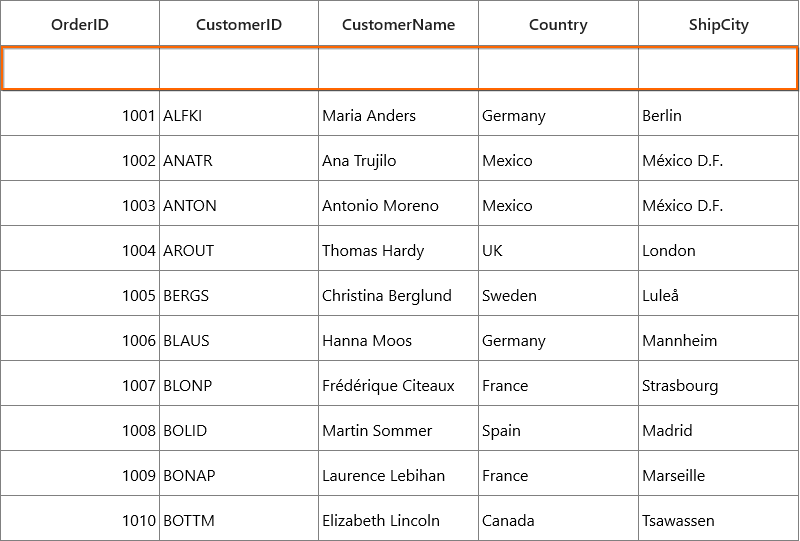Select the Ana Trujilo name cell
800x541 pixels.
398,158
